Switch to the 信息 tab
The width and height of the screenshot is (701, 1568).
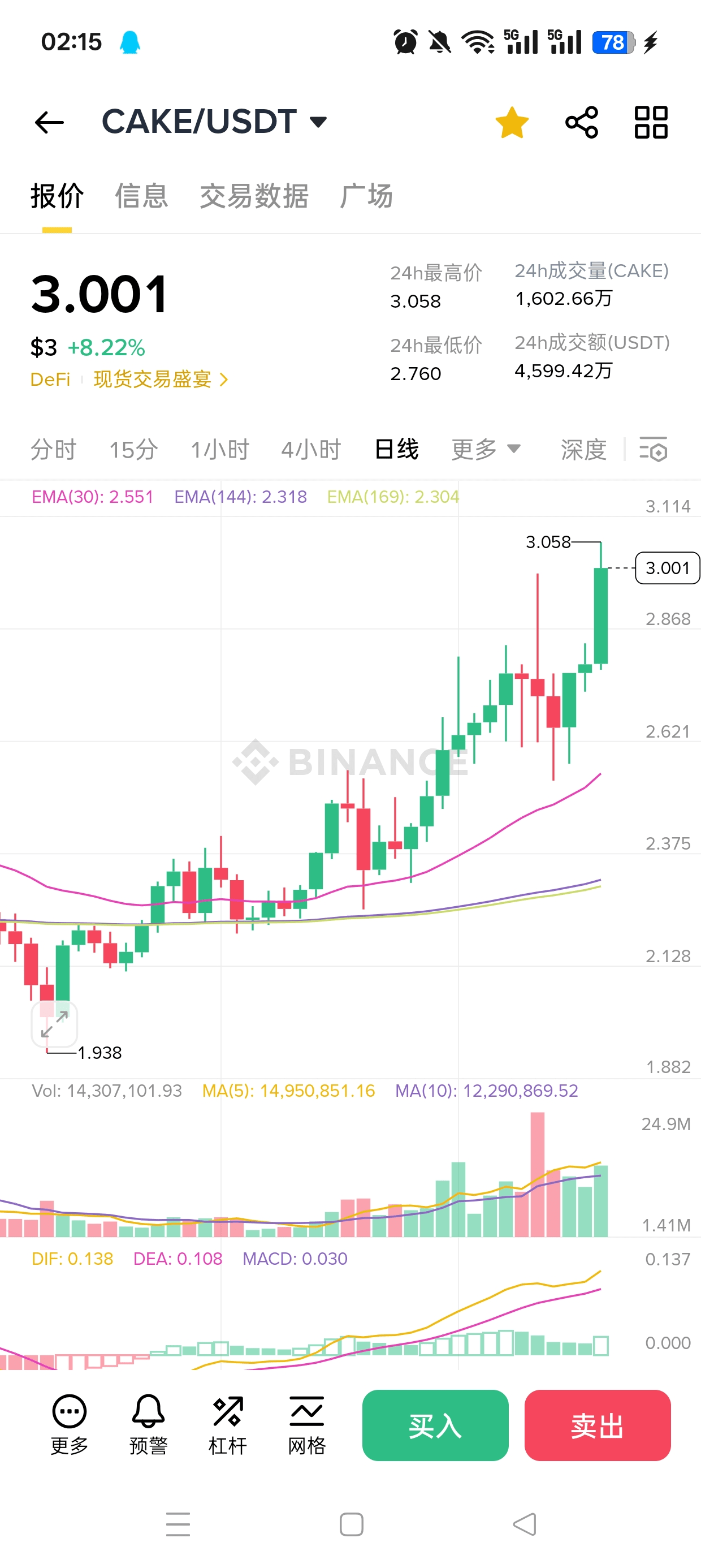(141, 196)
